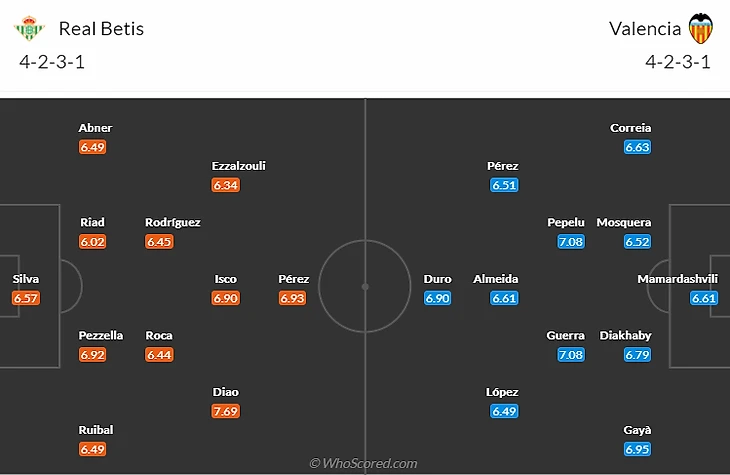The image size is (730, 475).
Task: Click Riad's 6.02 rating badge
Action: (x=93, y=241)
